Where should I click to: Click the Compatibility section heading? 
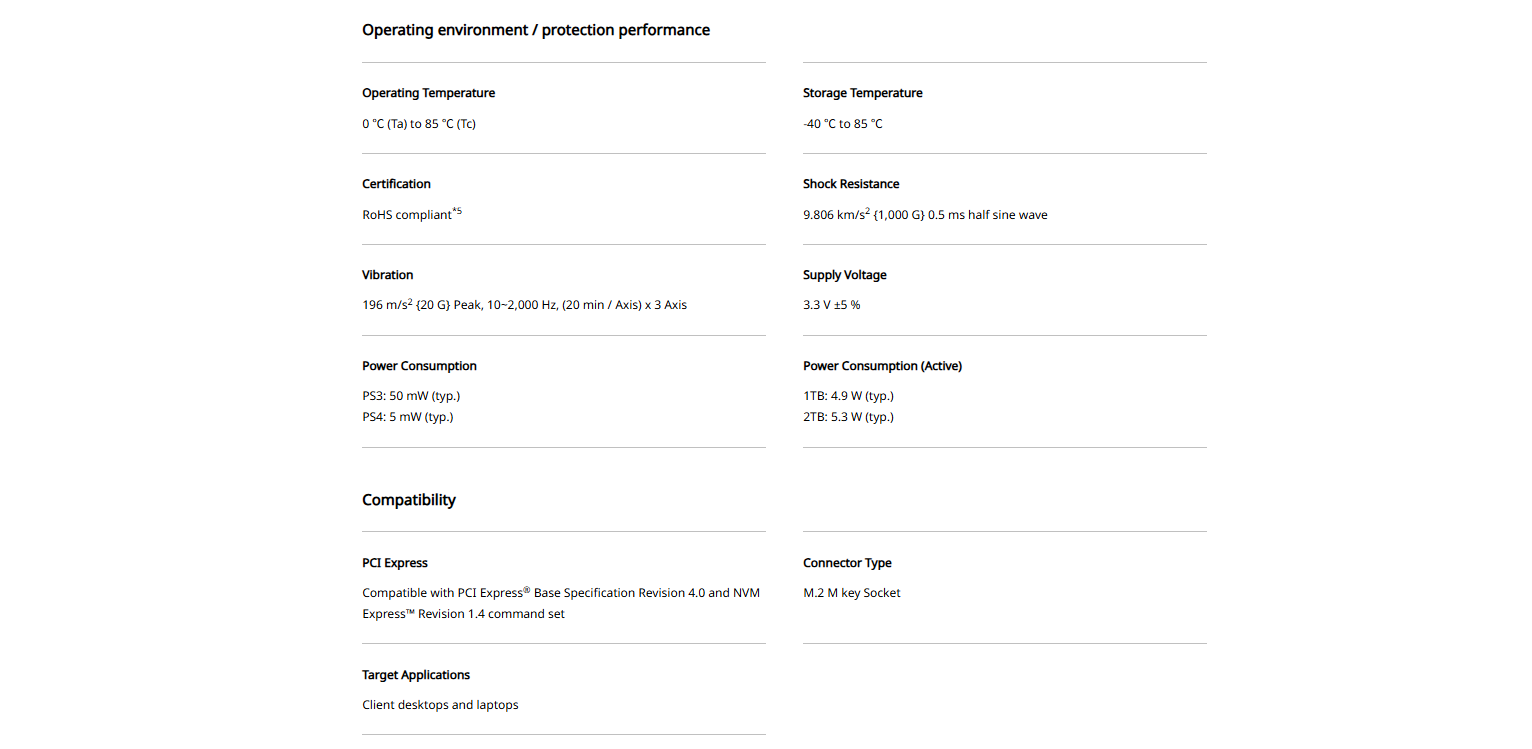[x=409, y=500]
